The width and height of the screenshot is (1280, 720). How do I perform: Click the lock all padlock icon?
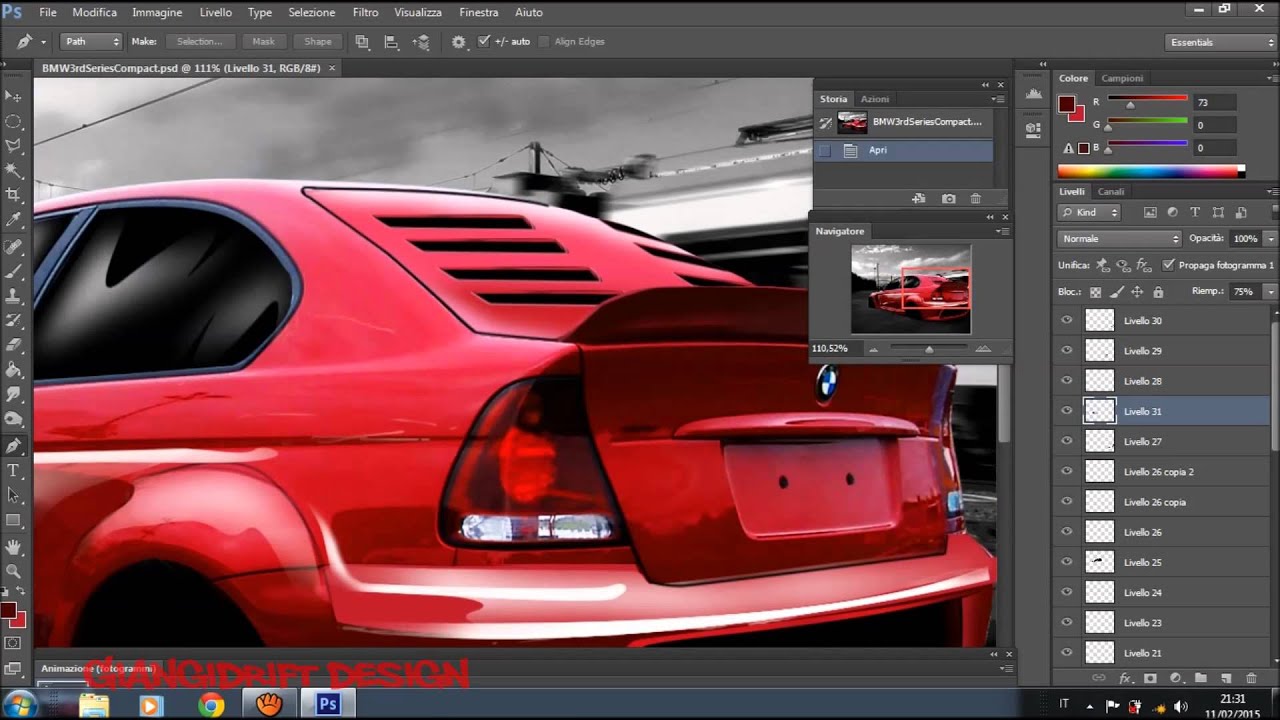tap(1158, 292)
